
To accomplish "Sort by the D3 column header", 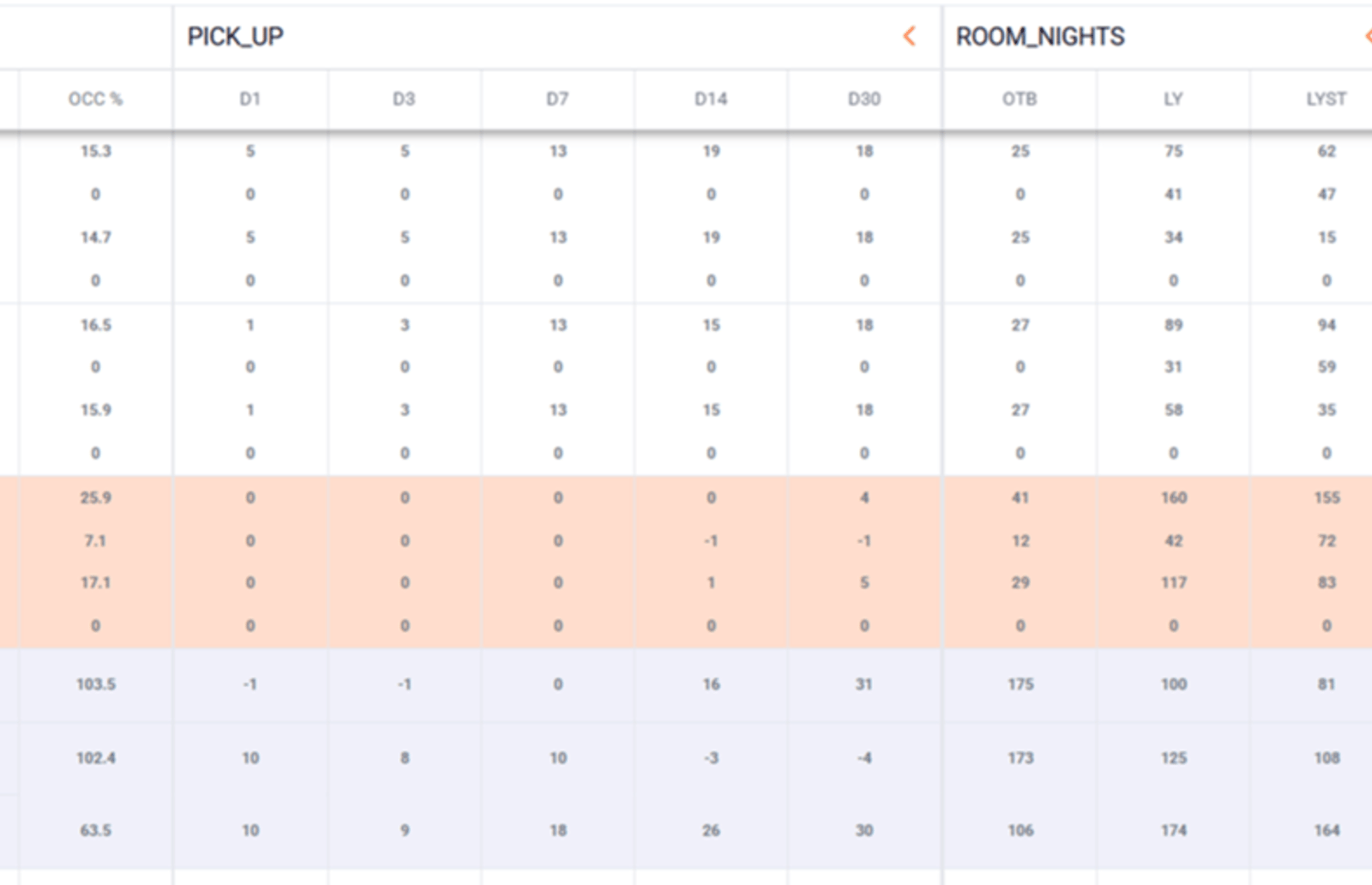I will point(404,99).
